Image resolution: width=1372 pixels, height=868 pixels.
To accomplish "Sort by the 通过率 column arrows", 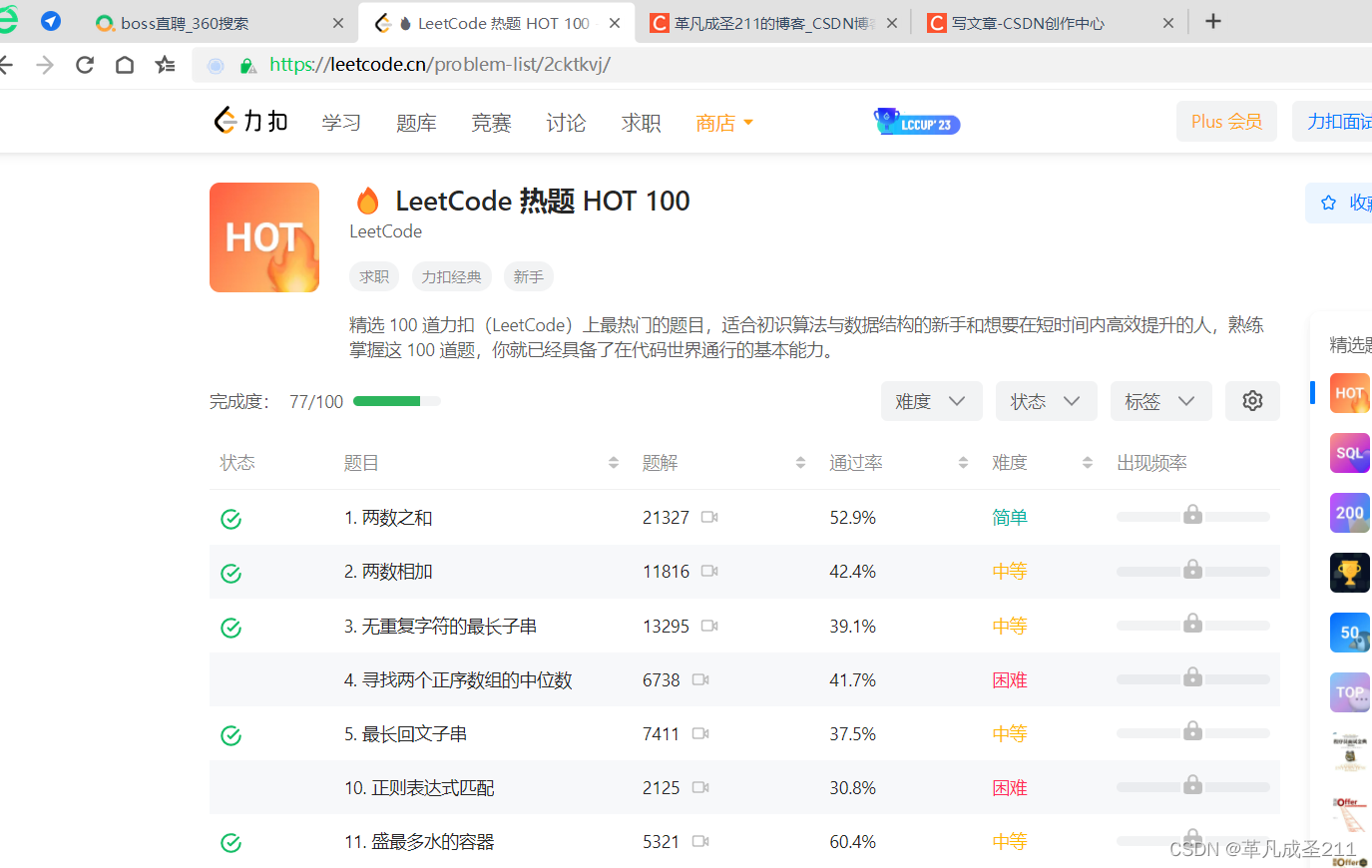I will click(963, 463).
